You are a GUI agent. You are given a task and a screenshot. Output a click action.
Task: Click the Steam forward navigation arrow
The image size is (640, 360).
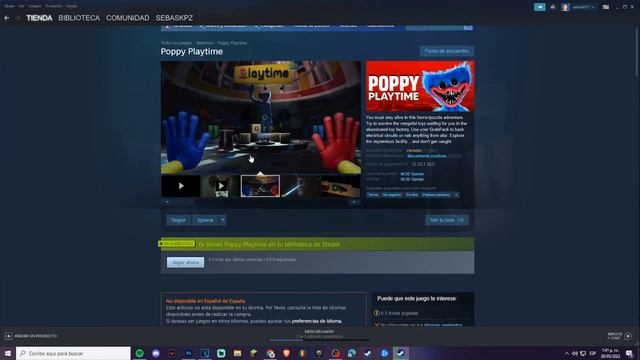pyautogui.click(x=18, y=18)
